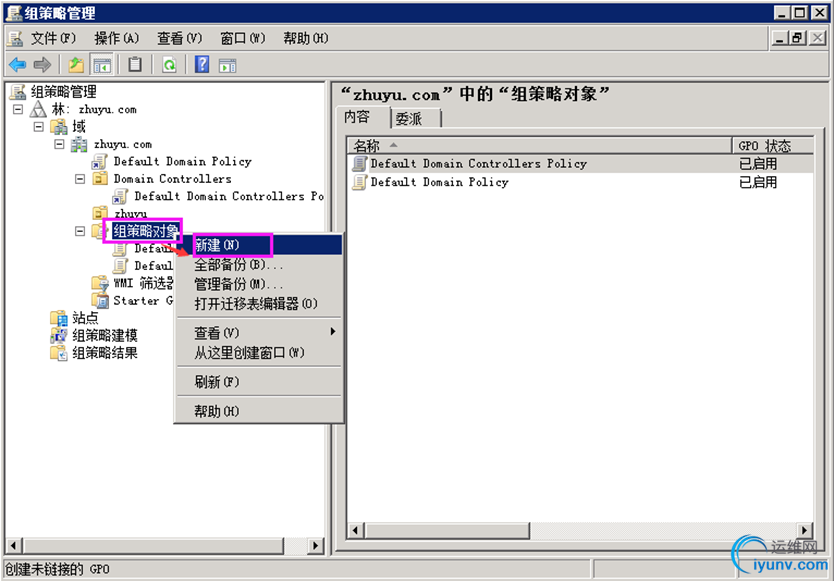Open the 查看(V) submenu arrow in the context menu

[333, 331]
